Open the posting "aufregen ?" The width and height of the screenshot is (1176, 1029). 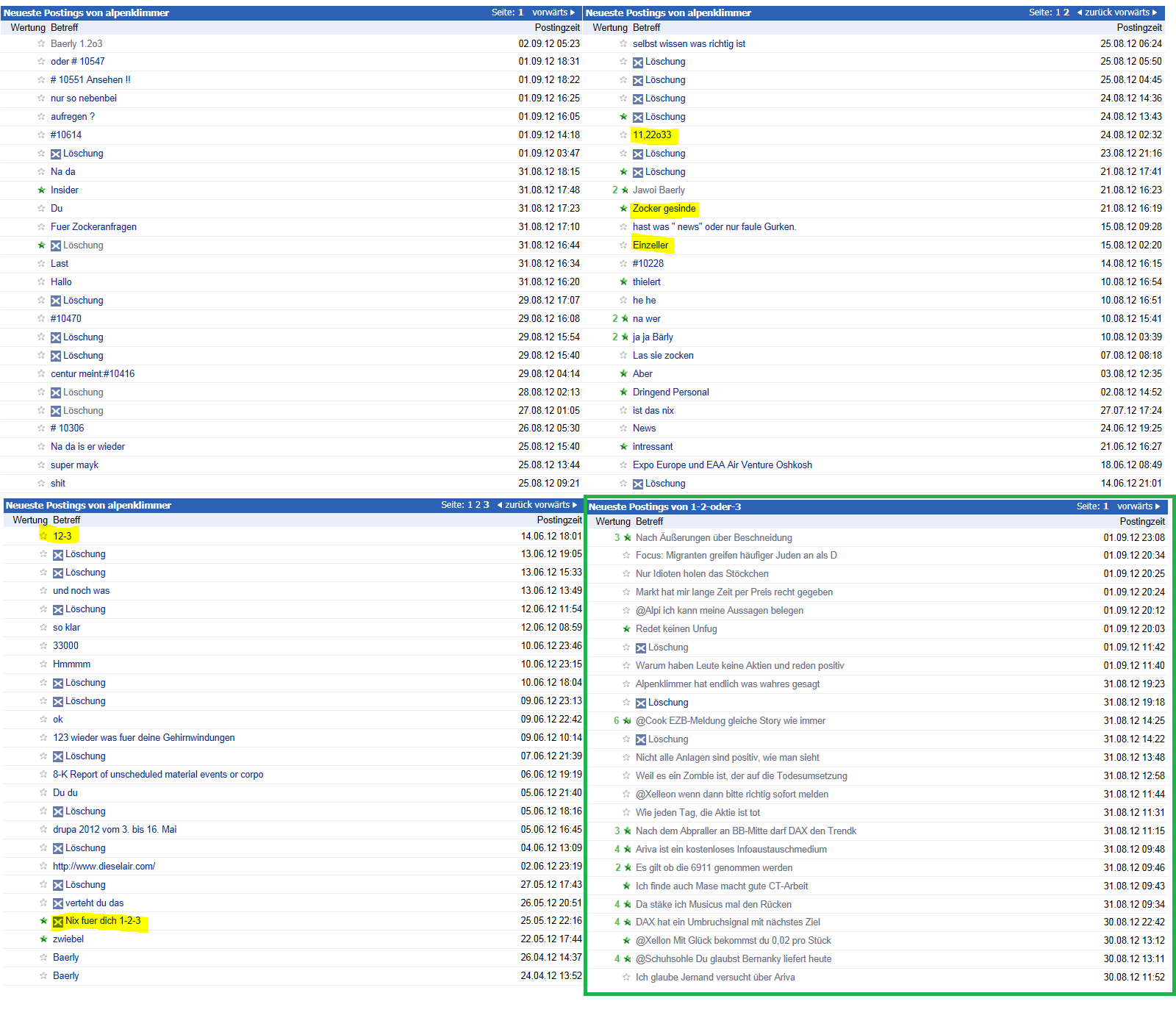73,117
